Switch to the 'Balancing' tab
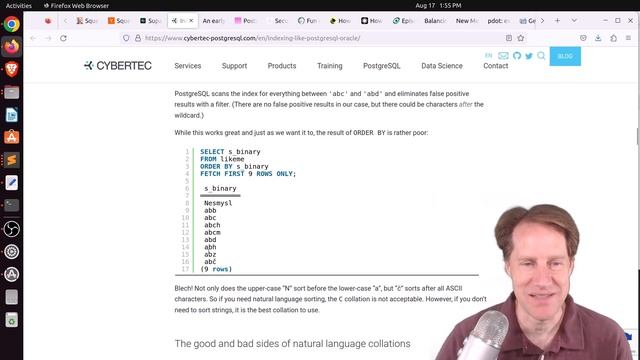640x360 pixels. click(x=435, y=20)
